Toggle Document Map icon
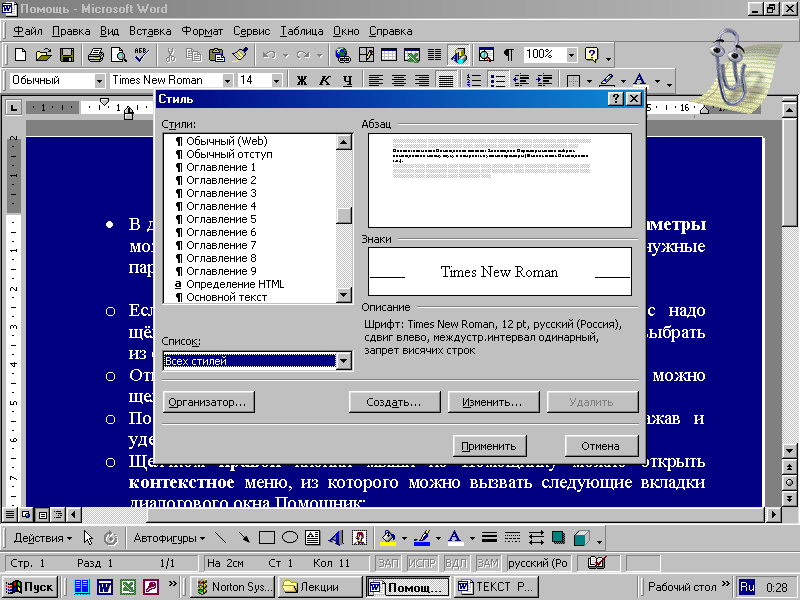Image resolution: width=800 pixels, height=600 pixels. [x=486, y=55]
